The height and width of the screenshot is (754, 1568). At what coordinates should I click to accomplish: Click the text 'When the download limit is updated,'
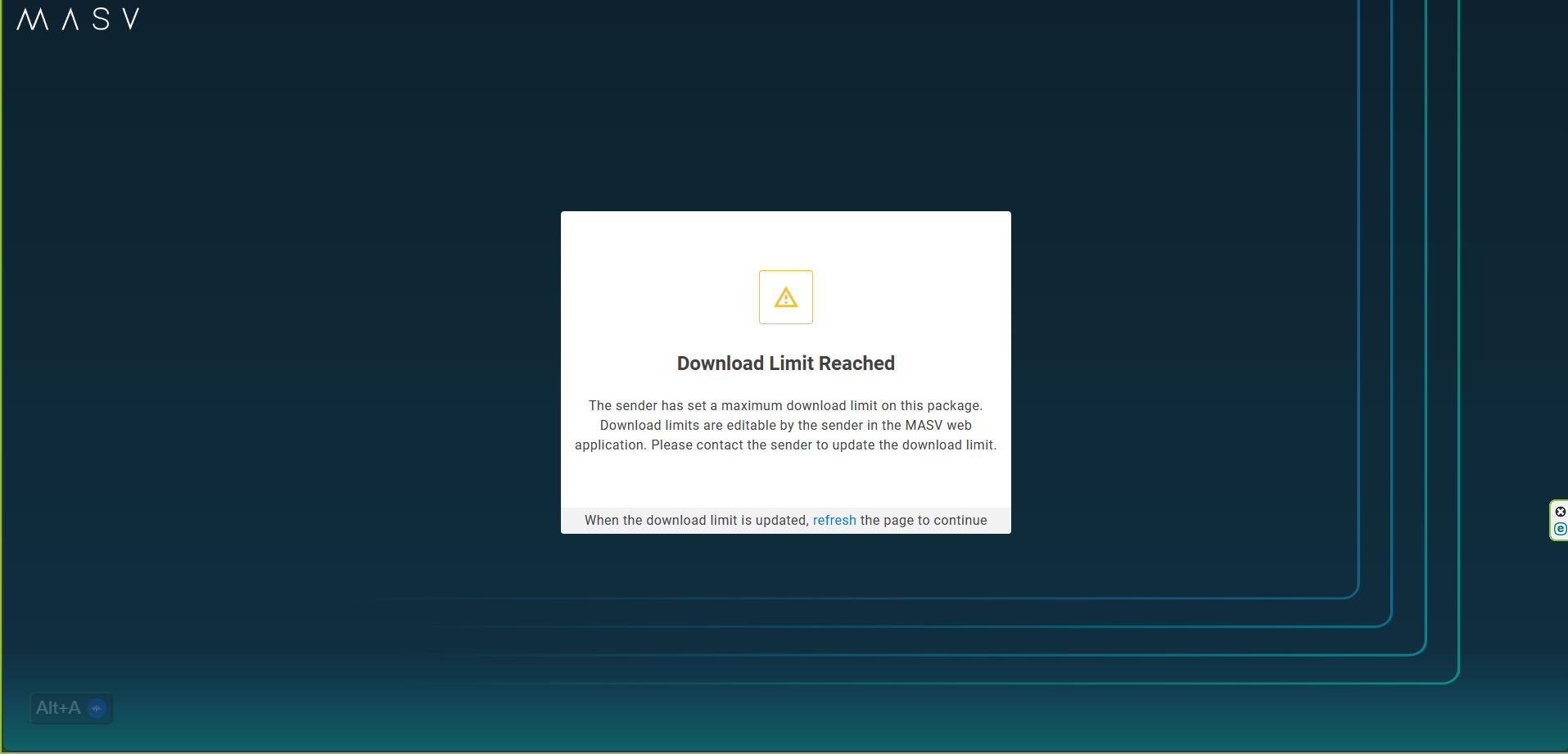click(x=697, y=521)
